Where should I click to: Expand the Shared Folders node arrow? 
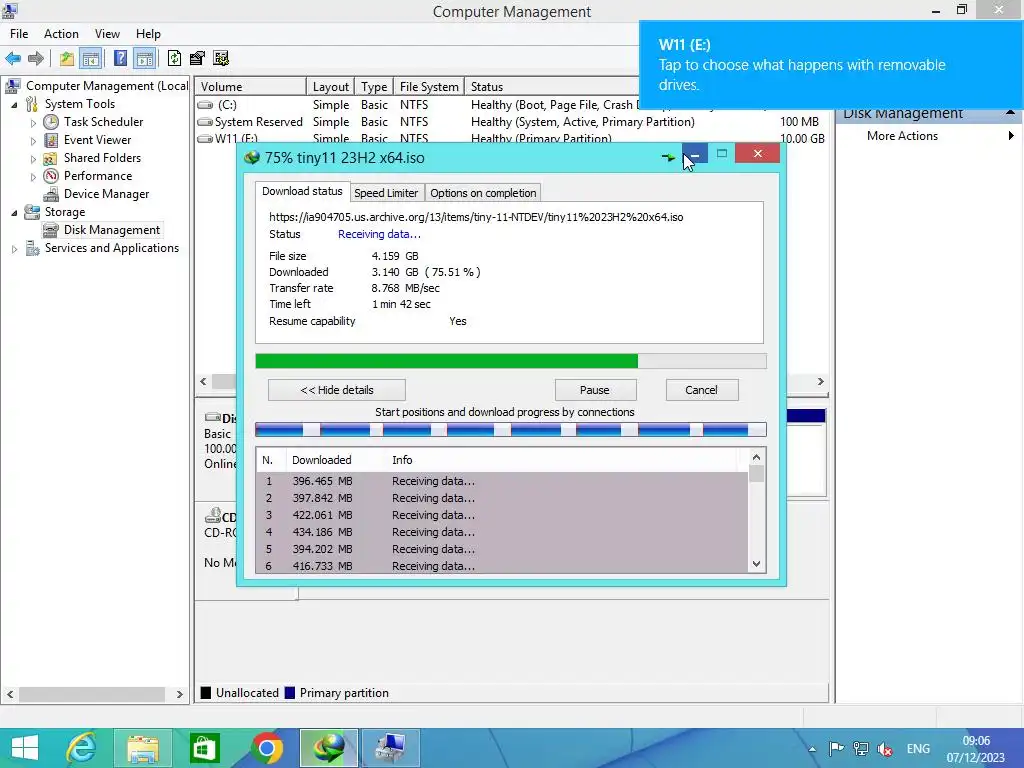click(33, 158)
